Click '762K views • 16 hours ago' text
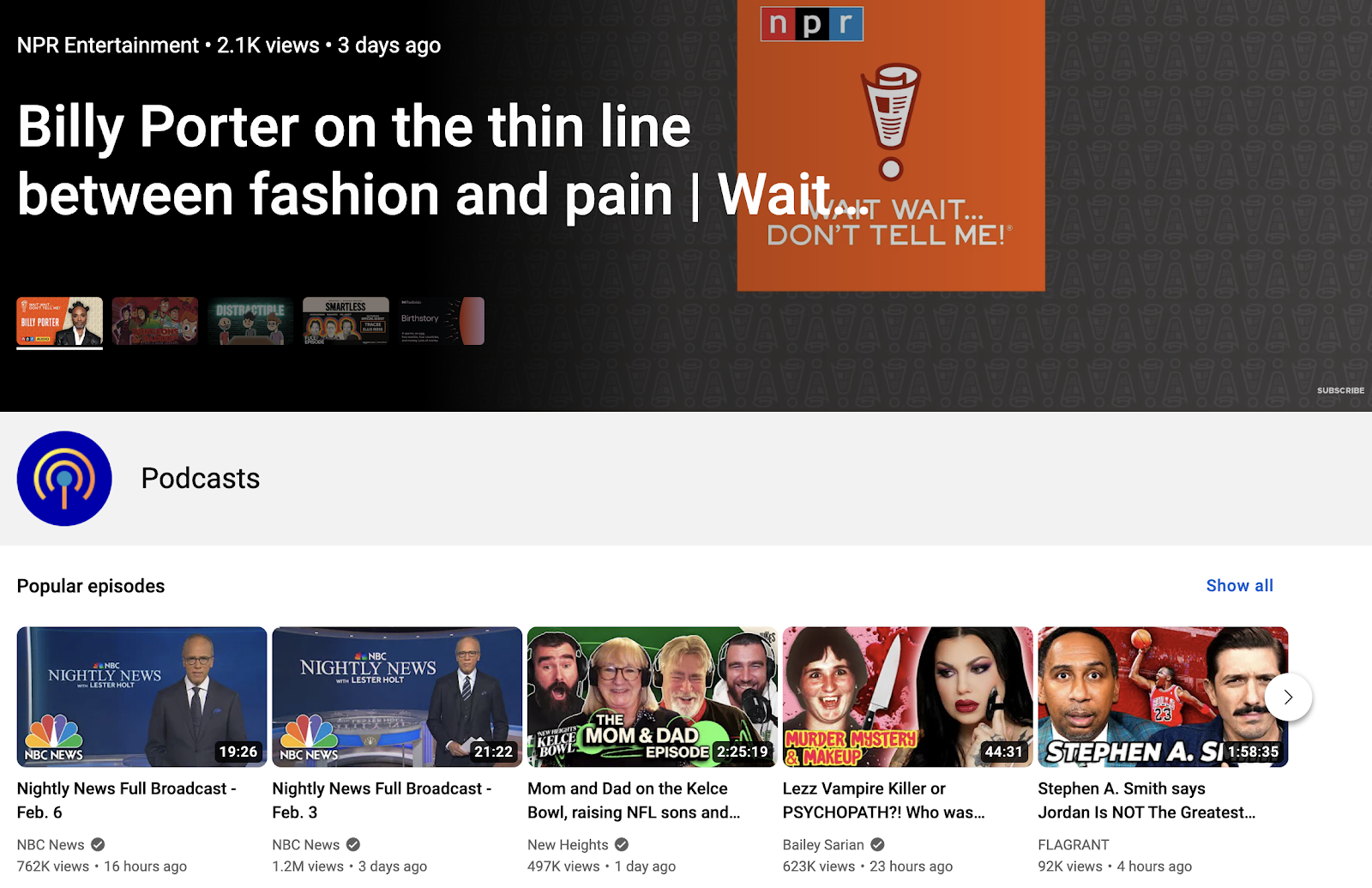 pyautogui.click(x=102, y=867)
